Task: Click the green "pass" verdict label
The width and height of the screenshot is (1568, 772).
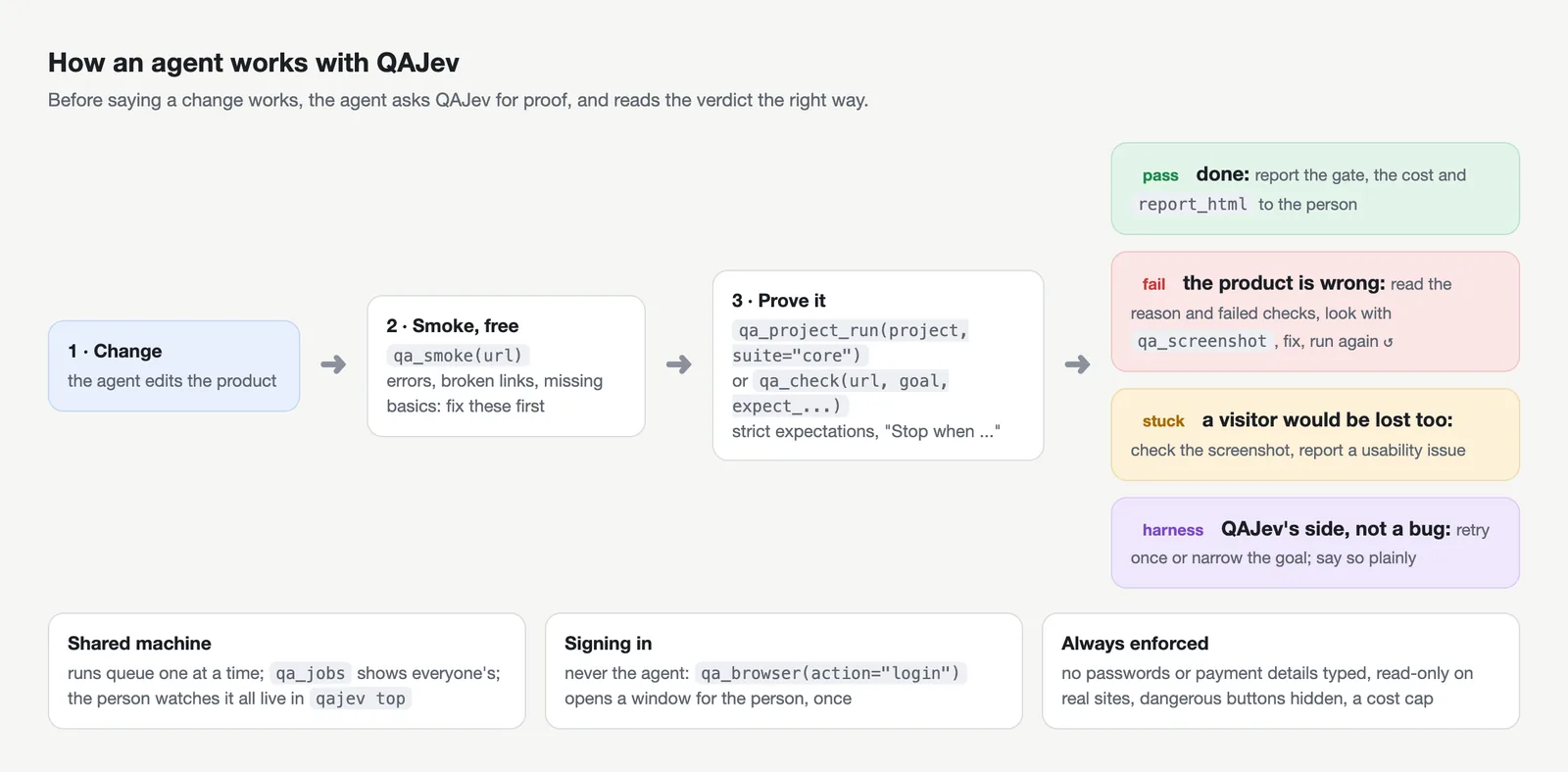Action: (1160, 175)
